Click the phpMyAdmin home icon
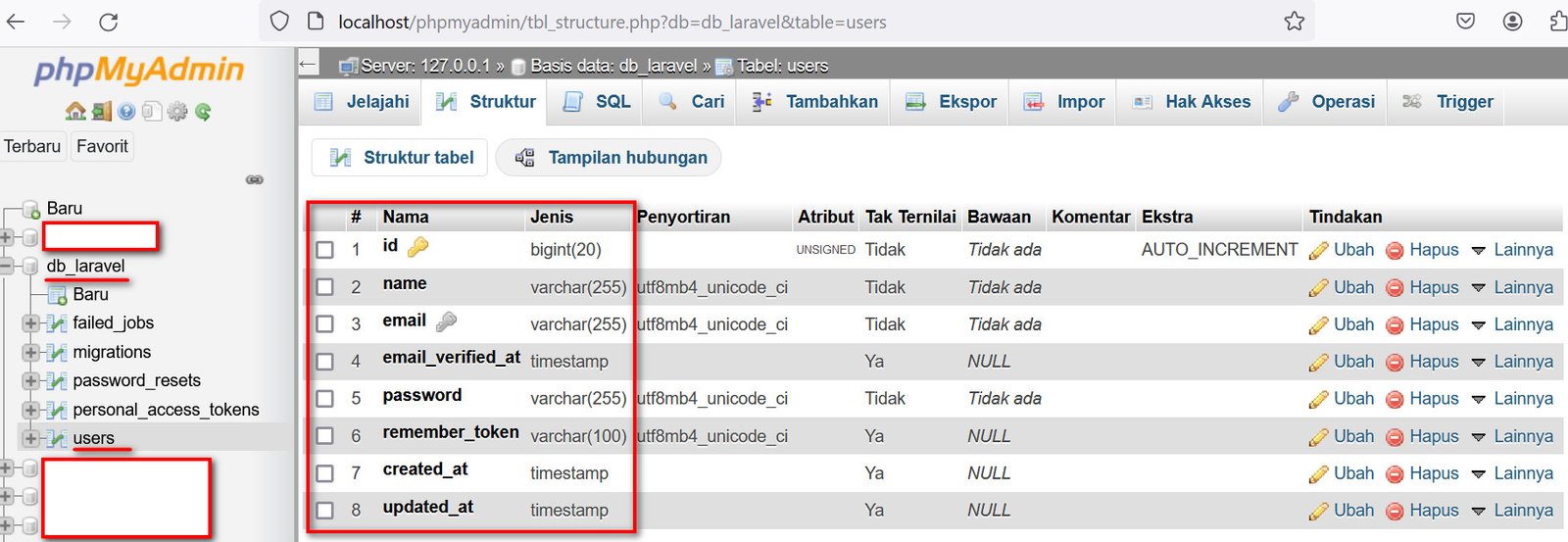The image size is (1568, 542). (75, 112)
